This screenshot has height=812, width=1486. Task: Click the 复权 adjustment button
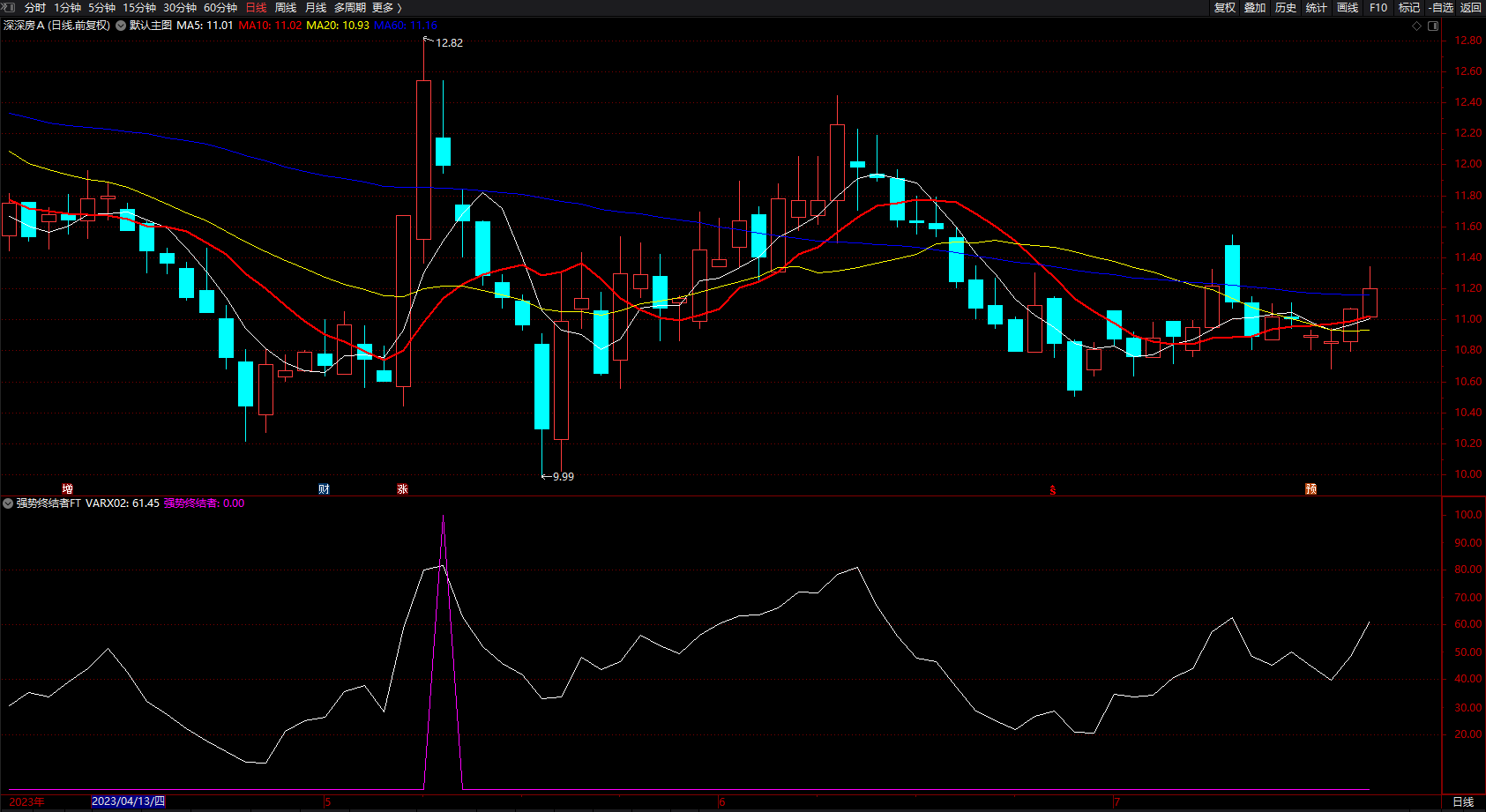[1225, 8]
